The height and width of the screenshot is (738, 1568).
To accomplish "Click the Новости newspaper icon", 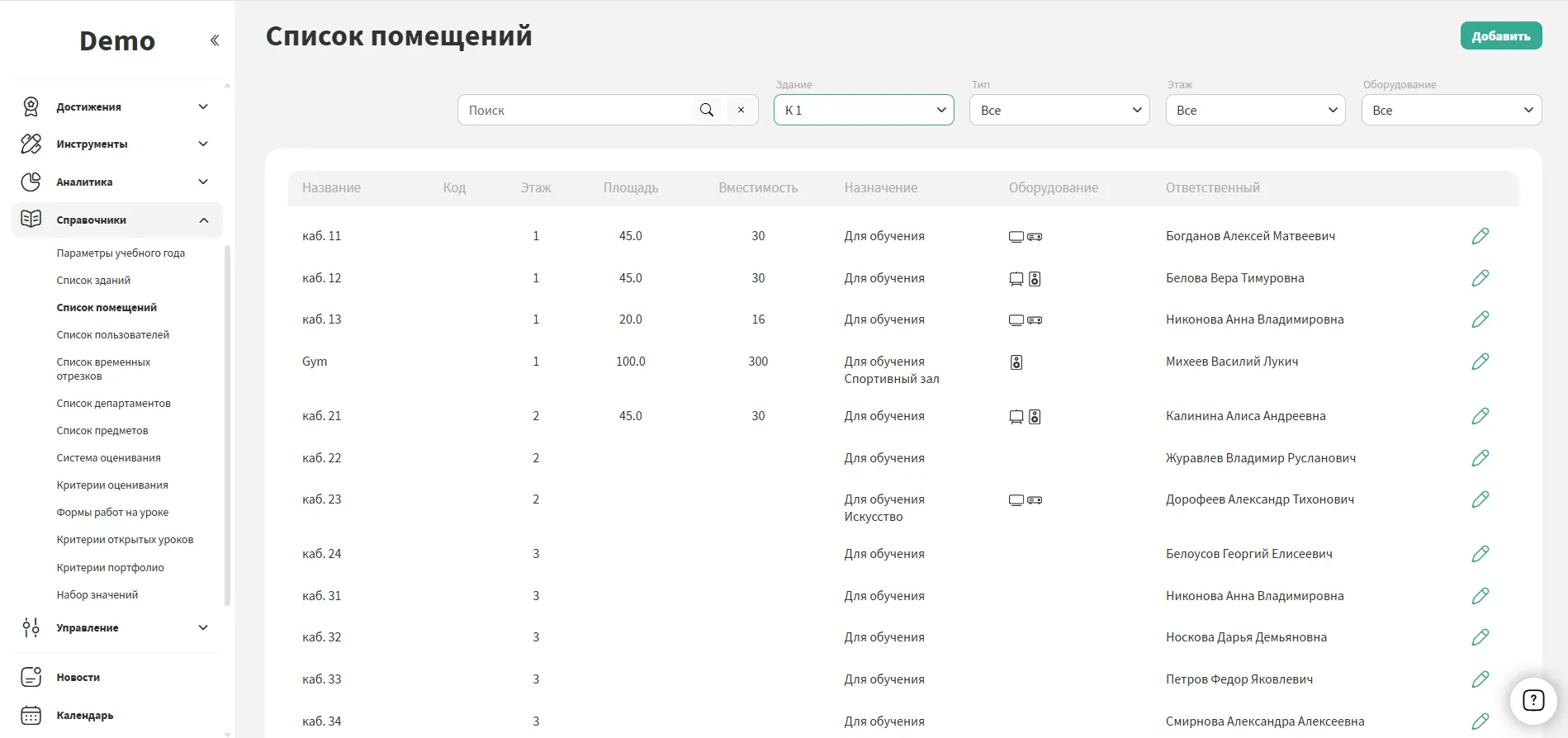I will pyautogui.click(x=31, y=677).
